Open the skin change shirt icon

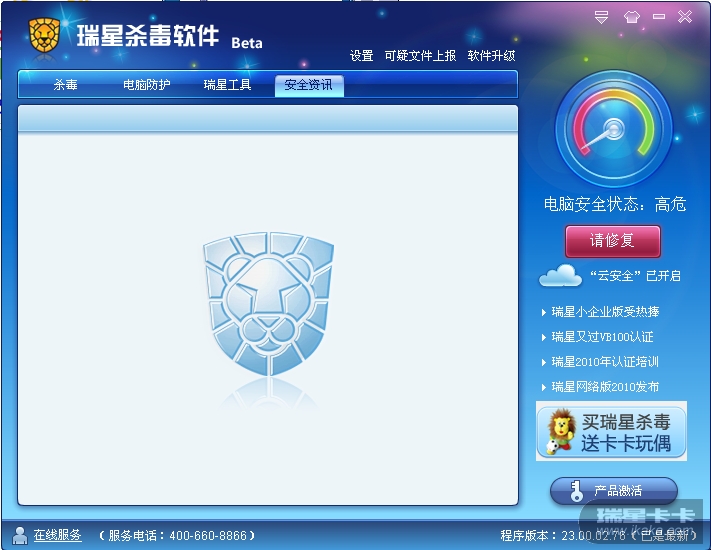point(632,17)
